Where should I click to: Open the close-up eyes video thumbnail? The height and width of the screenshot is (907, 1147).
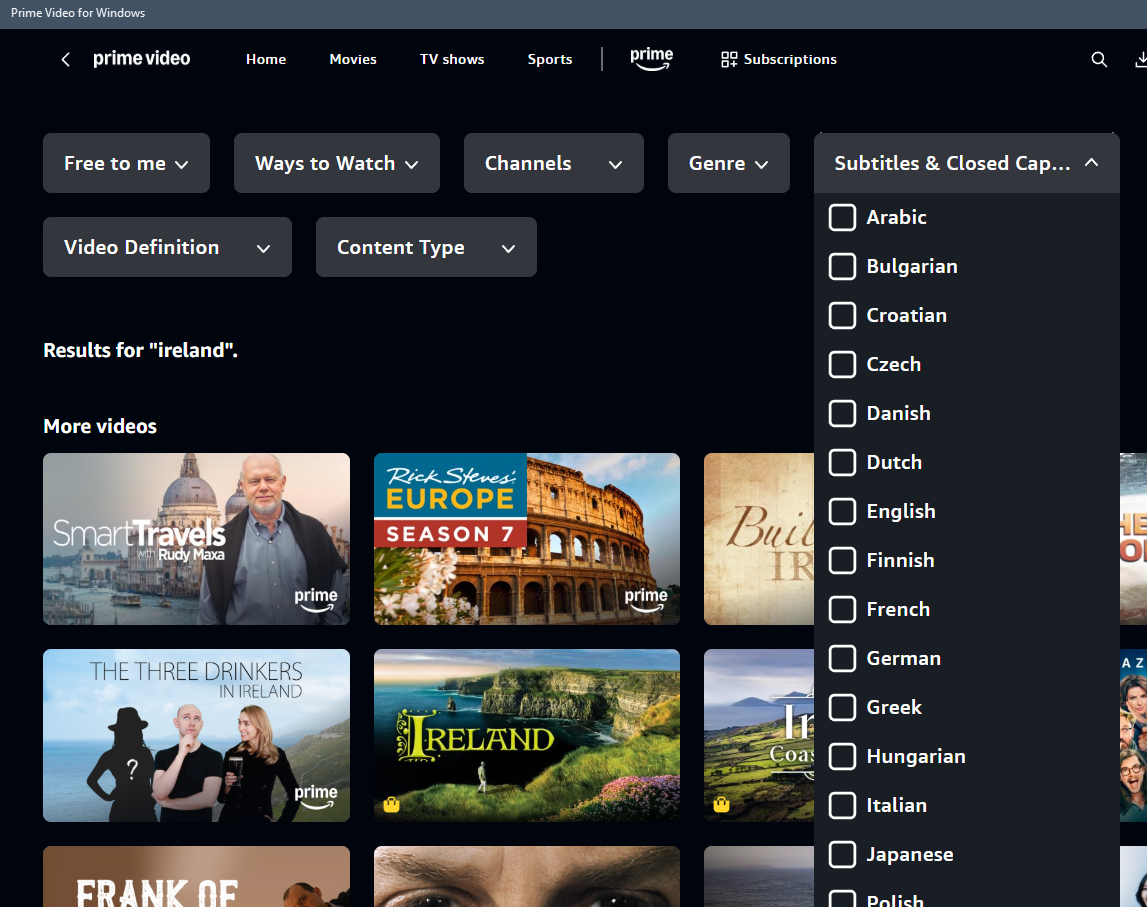click(x=527, y=876)
